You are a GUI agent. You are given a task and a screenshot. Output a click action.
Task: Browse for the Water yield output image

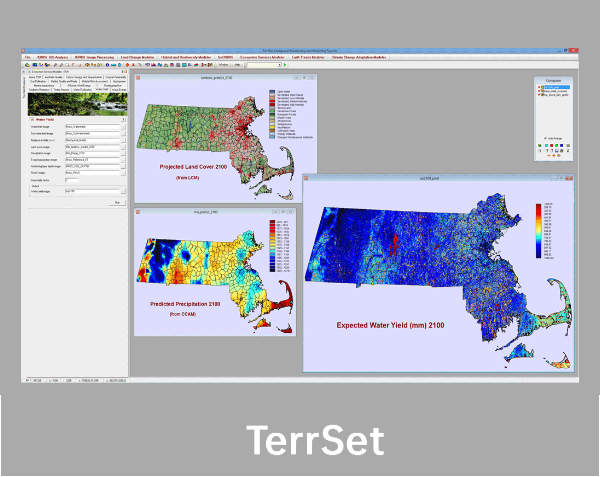click(x=123, y=191)
